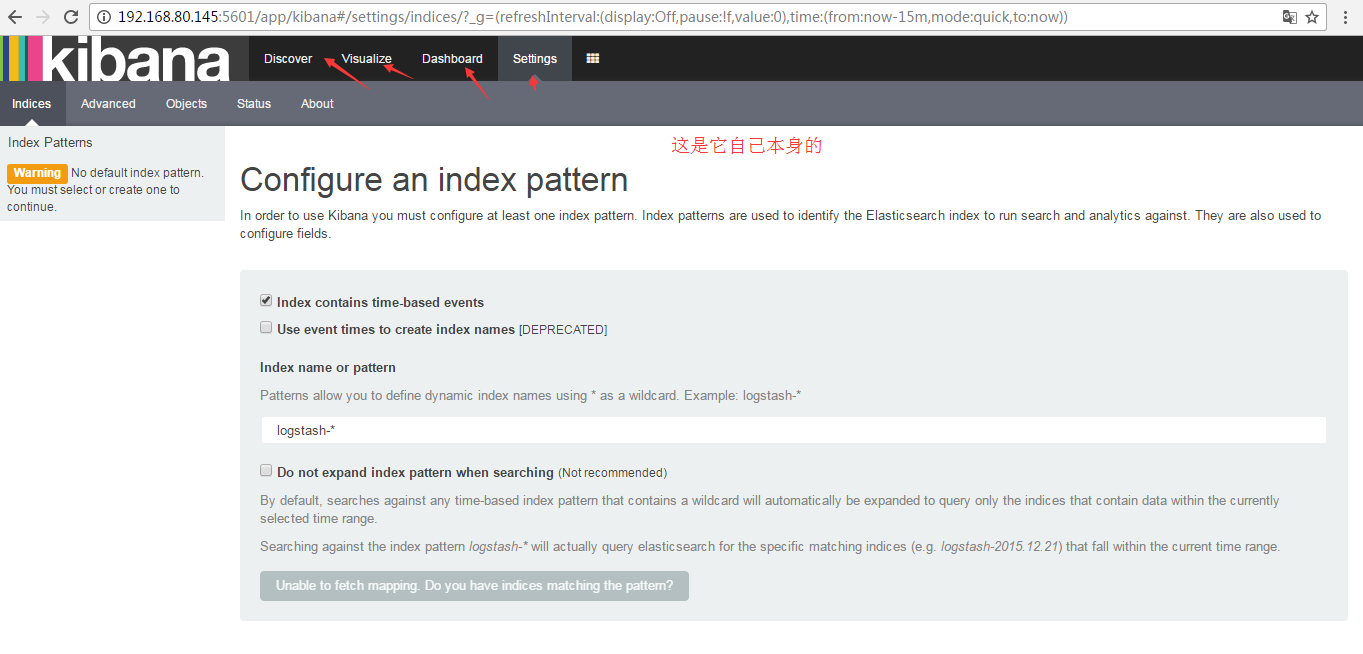The width and height of the screenshot is (1363, 654).
Task: Click the [DEPRECATED] text
Action: click(x=563, y=330)
